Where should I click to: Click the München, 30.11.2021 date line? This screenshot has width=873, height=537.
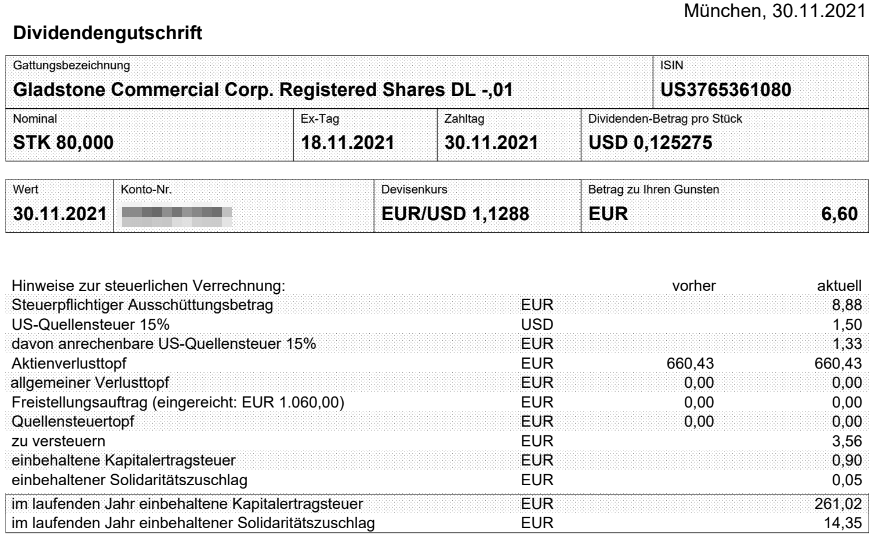775,11
